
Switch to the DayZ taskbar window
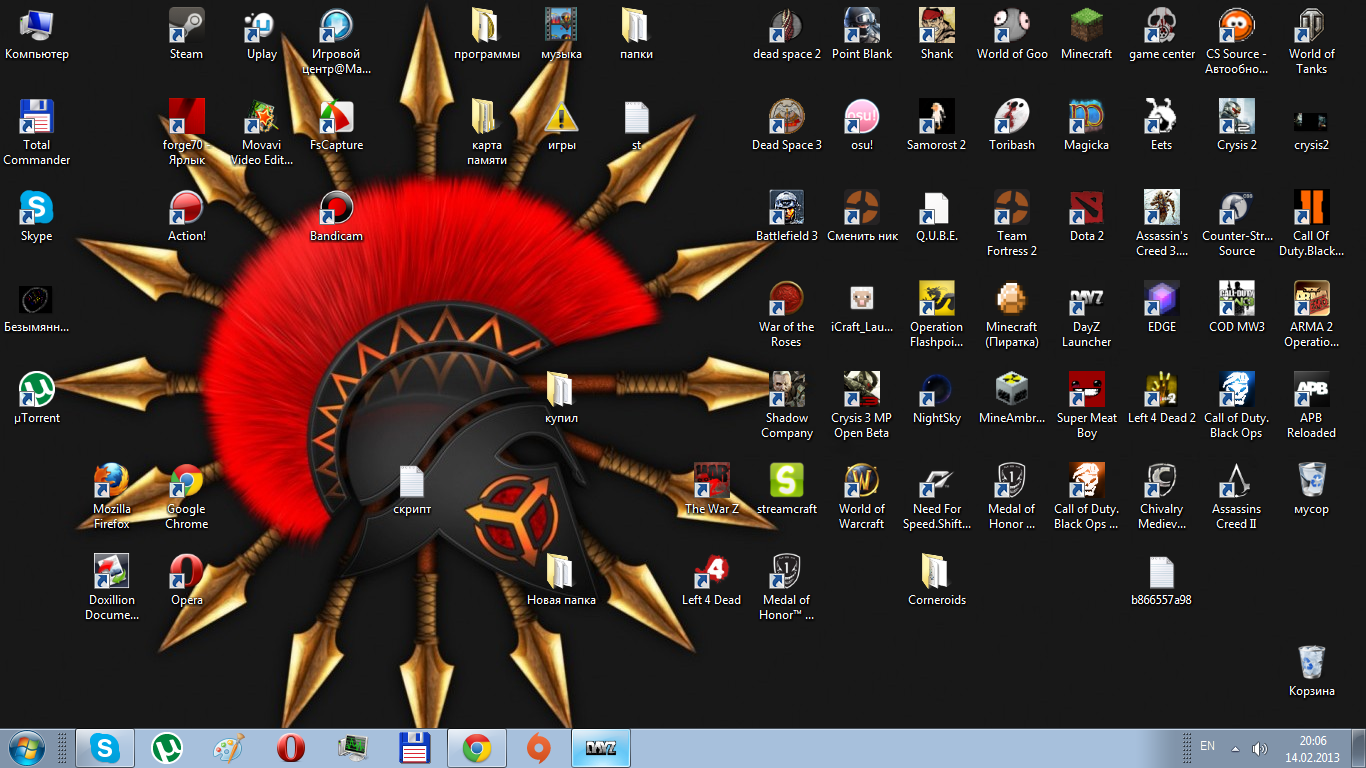point(601,747)
